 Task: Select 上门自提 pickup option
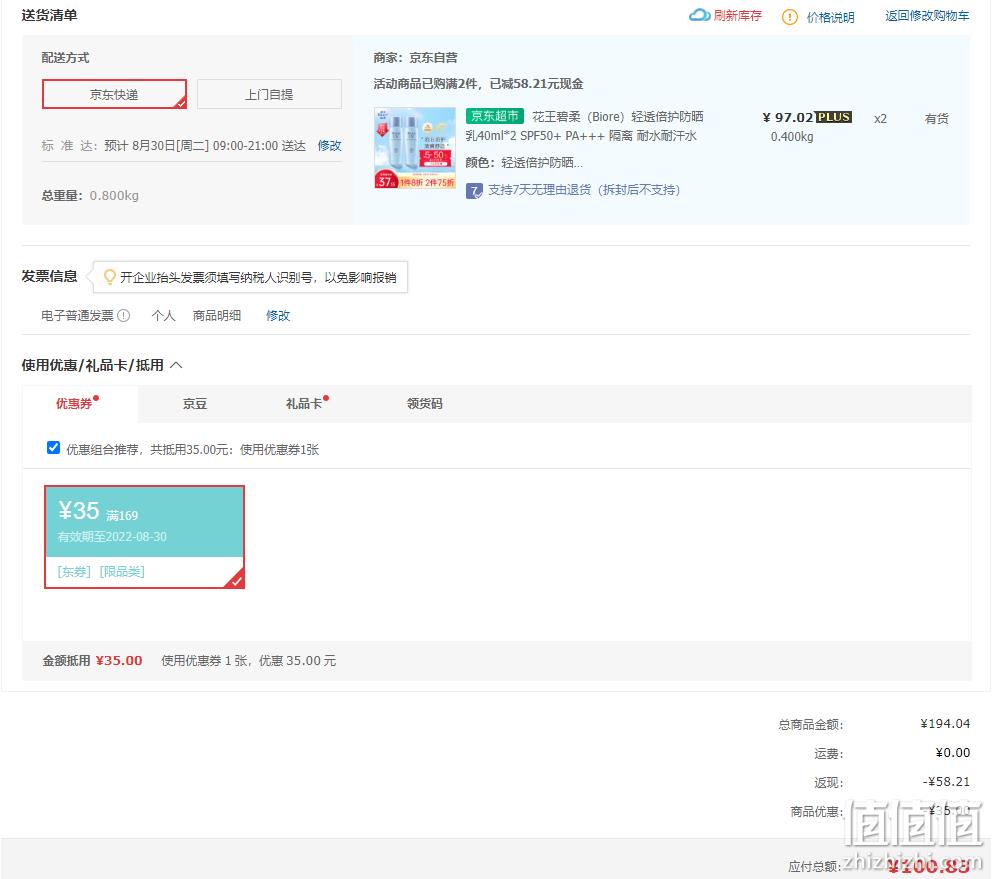point(269,94)
